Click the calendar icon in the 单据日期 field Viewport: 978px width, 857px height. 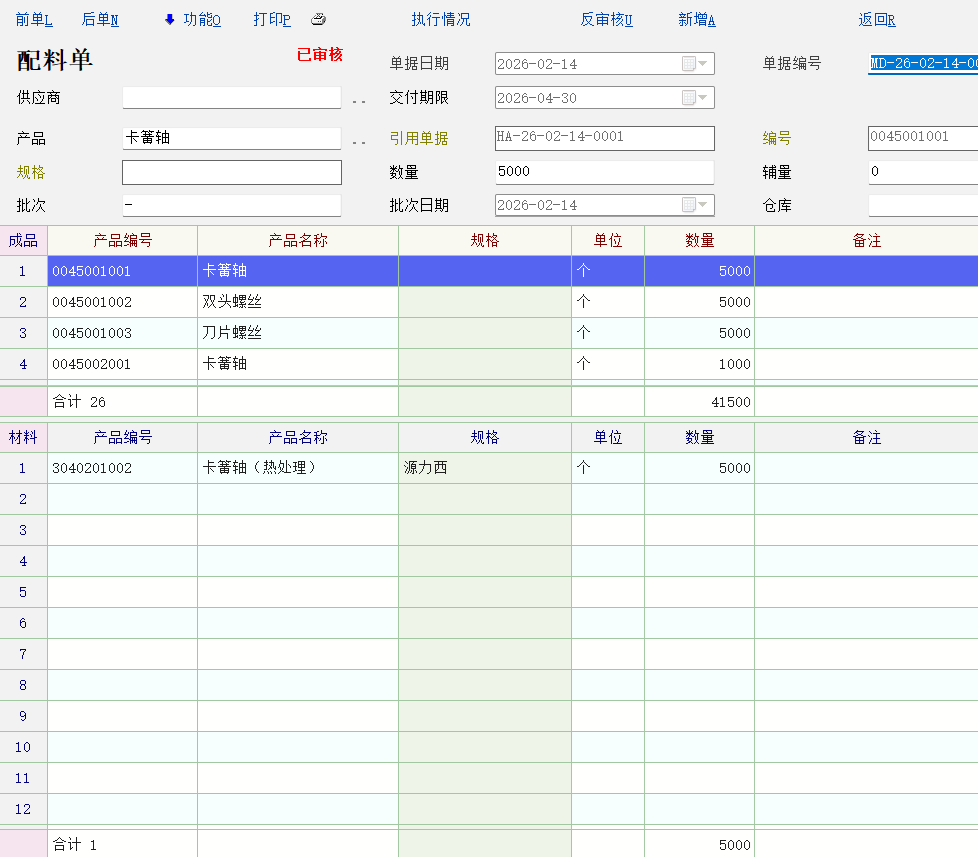(x=688, y=64)
